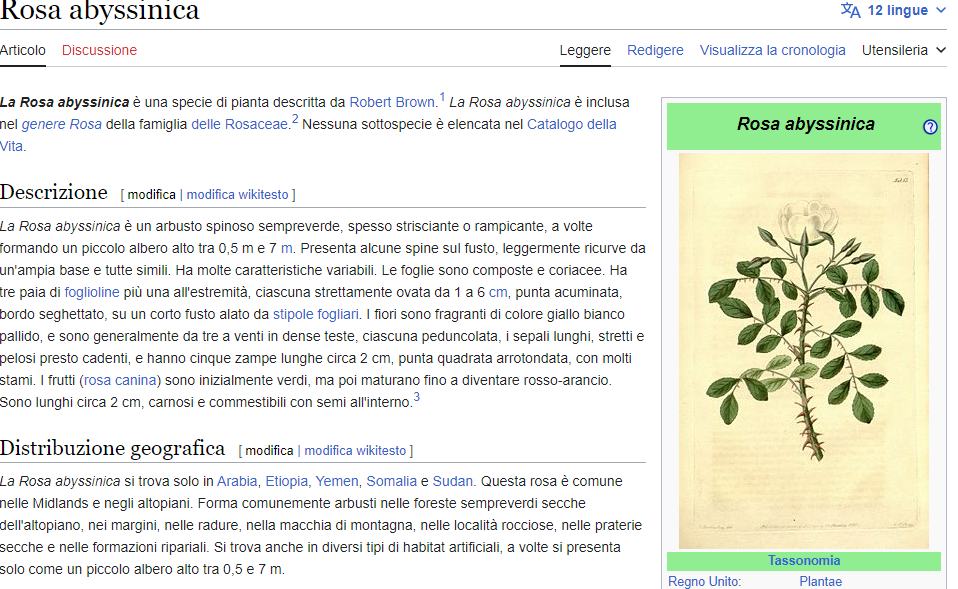Image resolution: width=958 pixels, height=589 pixels.
Task: Open modifica wikitesto for Distribuzione geografica
Action: [355, 450]
